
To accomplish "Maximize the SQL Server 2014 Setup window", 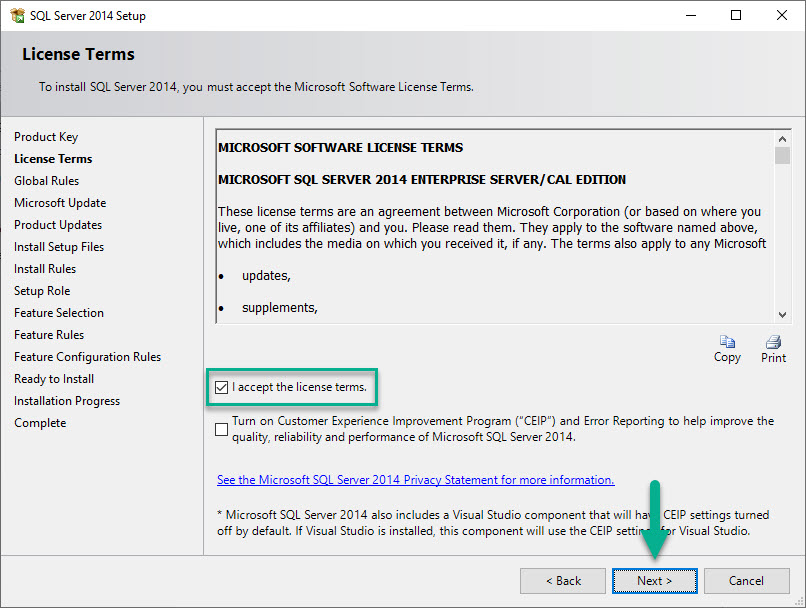I will point(736,15).
